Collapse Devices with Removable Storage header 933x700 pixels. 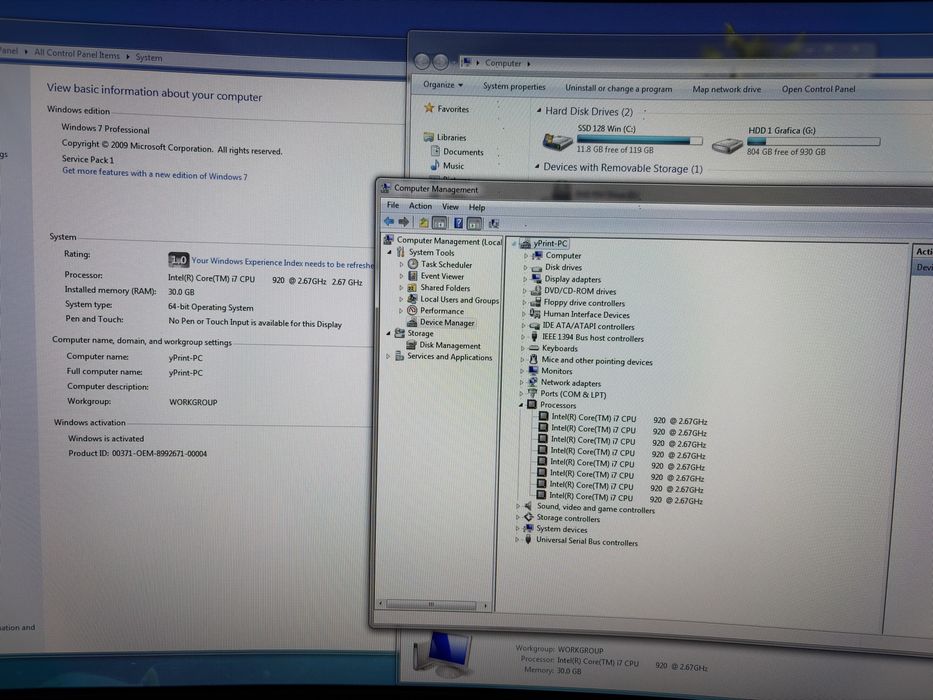pyautogui.click(x=537, y=167)
